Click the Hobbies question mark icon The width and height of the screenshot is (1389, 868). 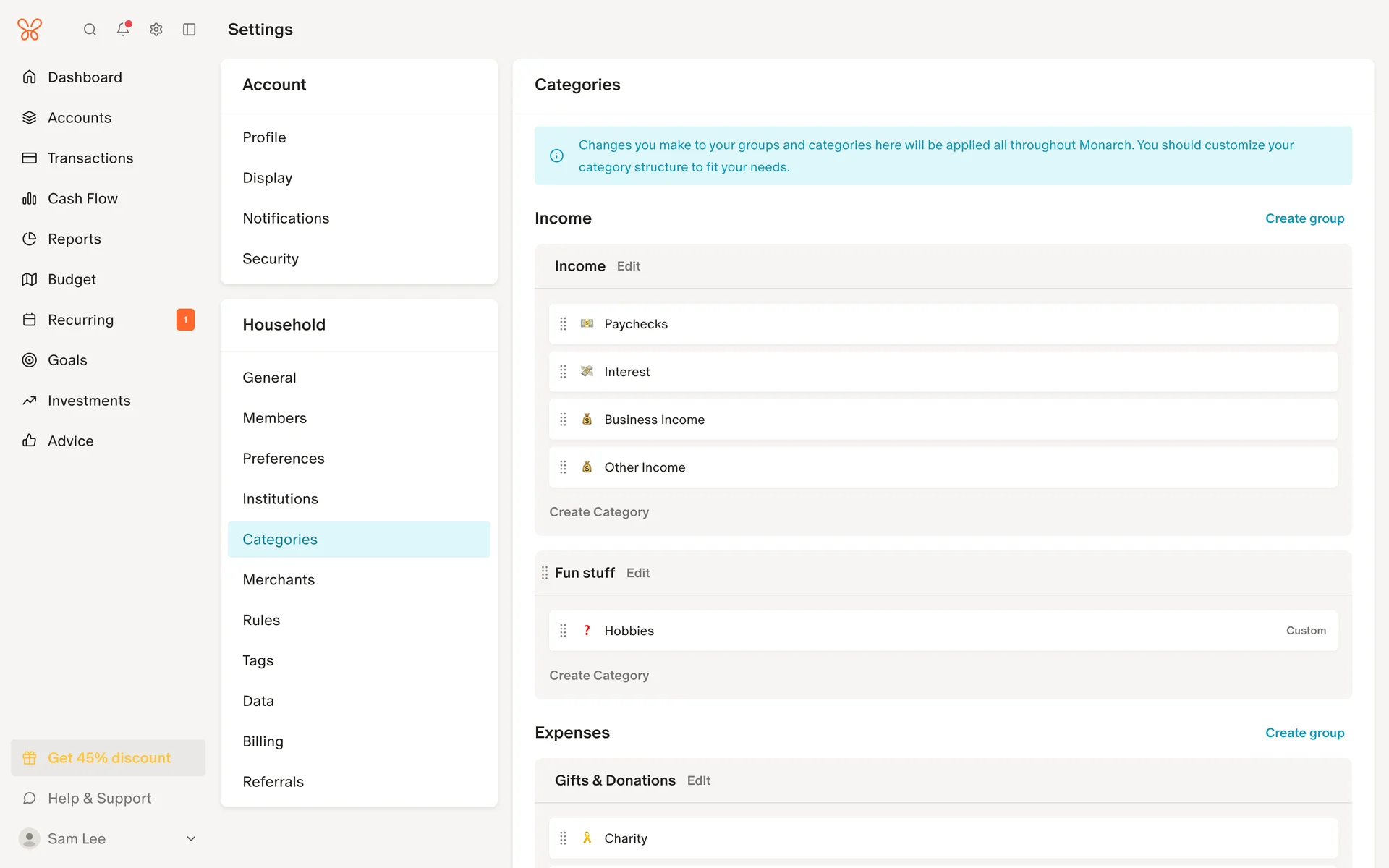(587, 631)
